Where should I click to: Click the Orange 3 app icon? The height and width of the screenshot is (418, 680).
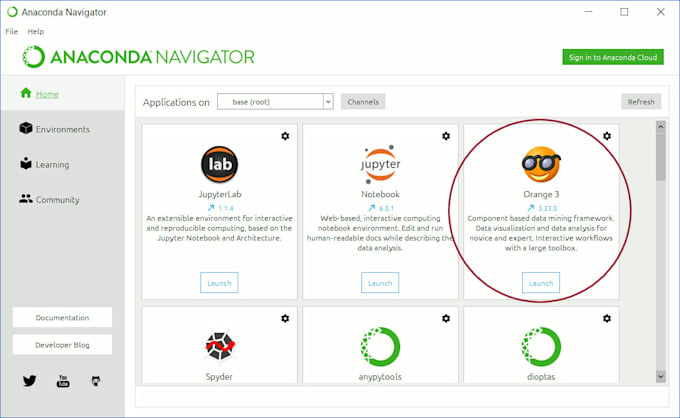tap(541, 164)
